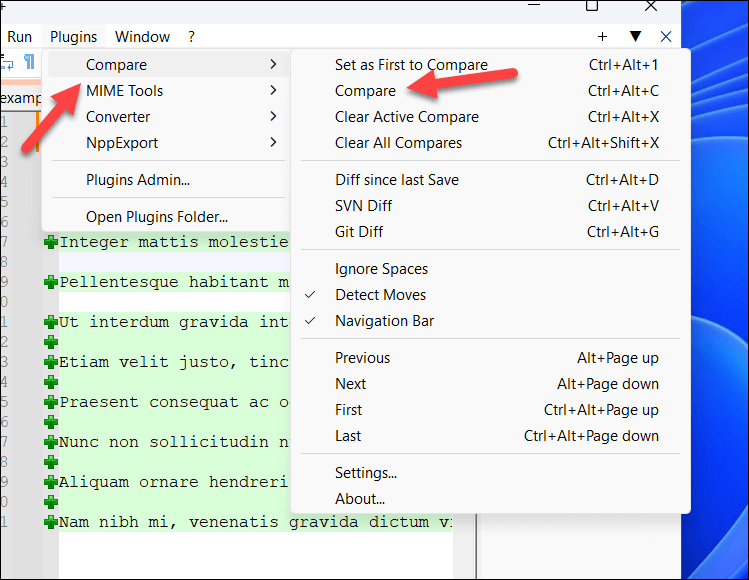Click the green plus marker beside 'Nam nibh mi'
Image resolution: width=749 pixels, height=580 pixels.
[x=50, y=522]
